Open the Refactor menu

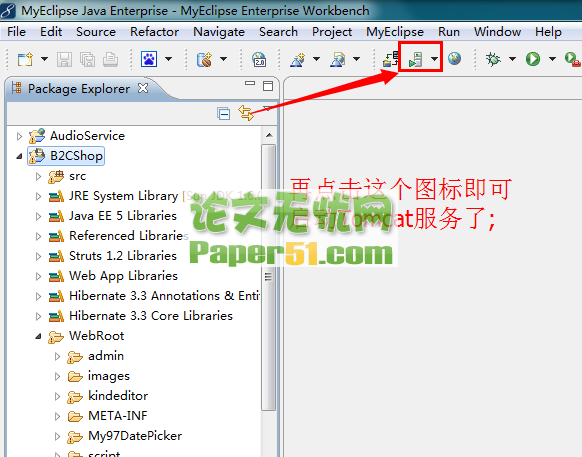tap(154, 32)
